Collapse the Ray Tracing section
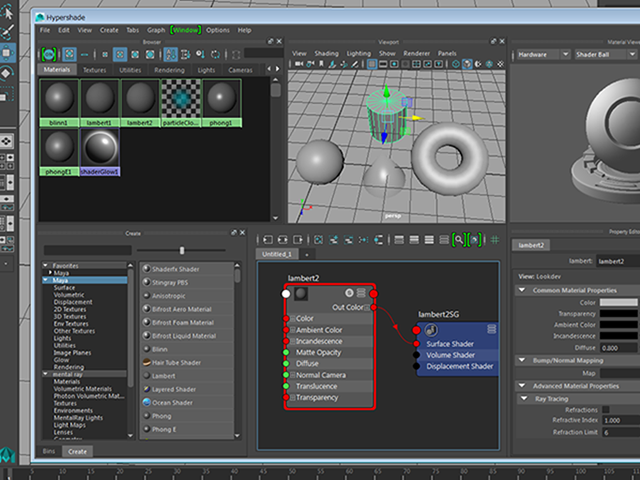Image resolution: width=640 pixels, height=480 pixels. coord(524,399)
